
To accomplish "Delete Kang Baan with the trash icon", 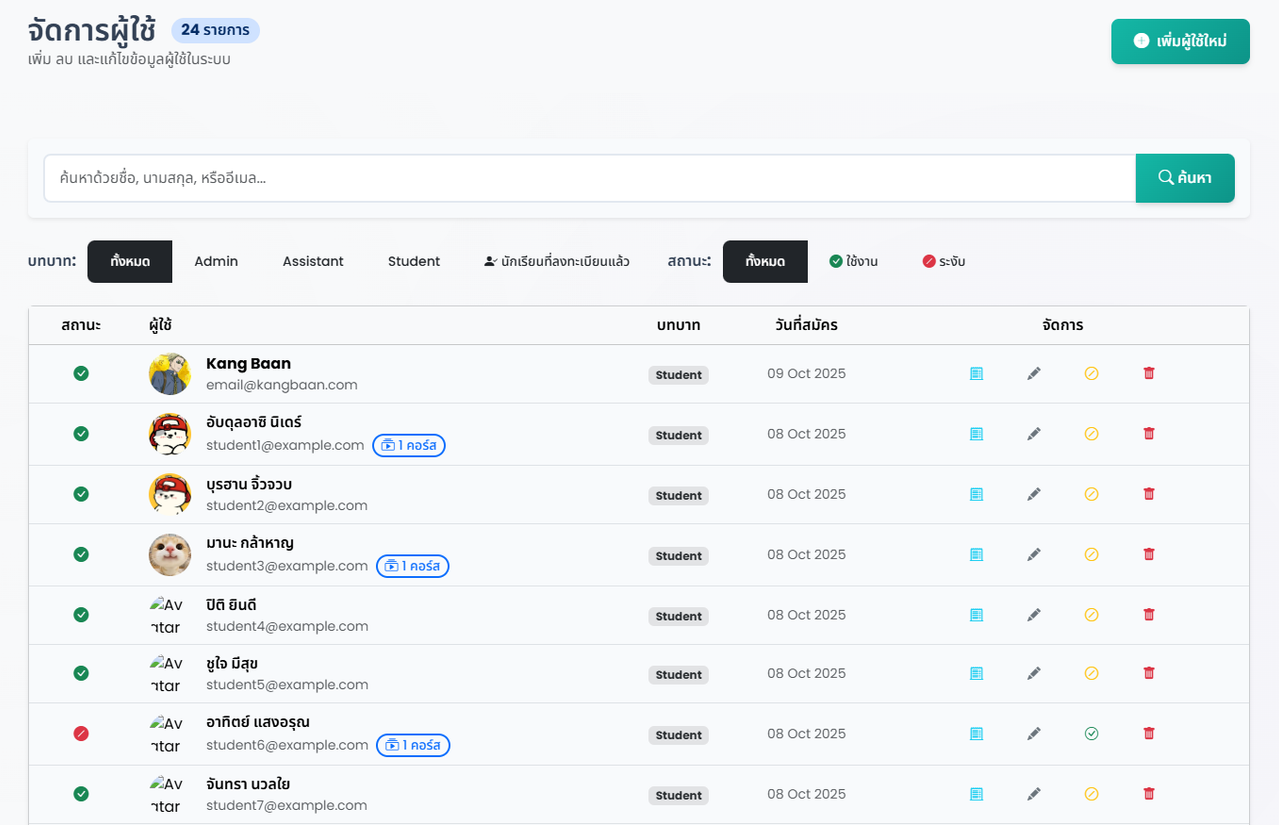I will click(x=1149, y=373).
